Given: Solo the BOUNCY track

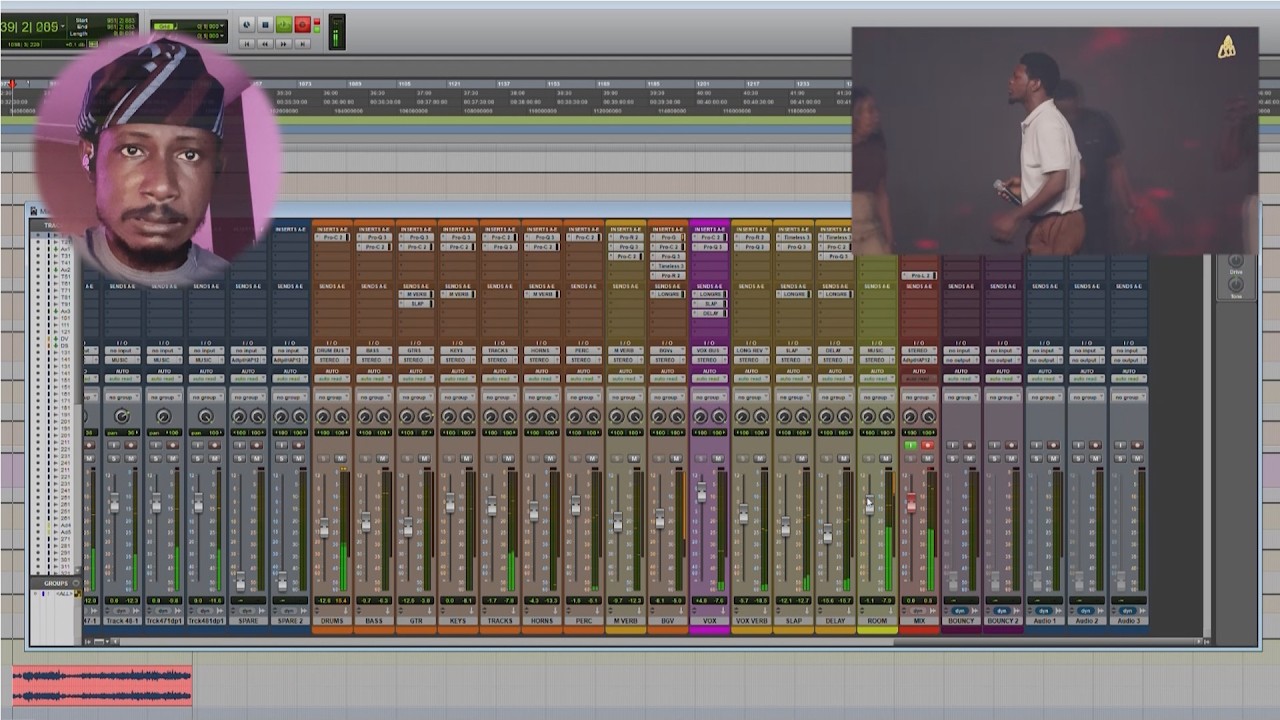Looking at the screenshot, I should click(x=952, y=458).
